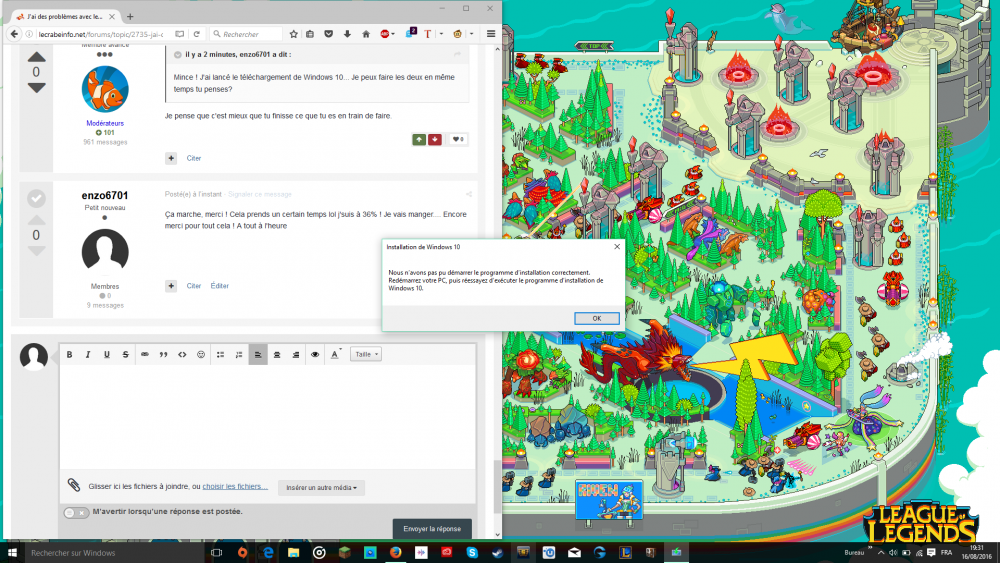Upvote the moderator's post with the up arrow

[36, 57]
